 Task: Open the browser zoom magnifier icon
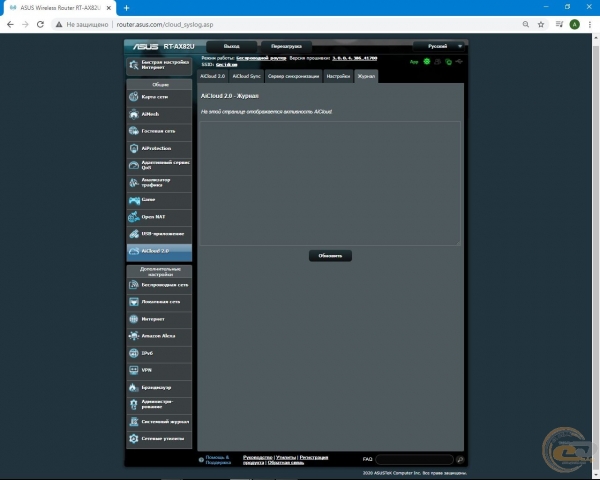pos(526,24)
